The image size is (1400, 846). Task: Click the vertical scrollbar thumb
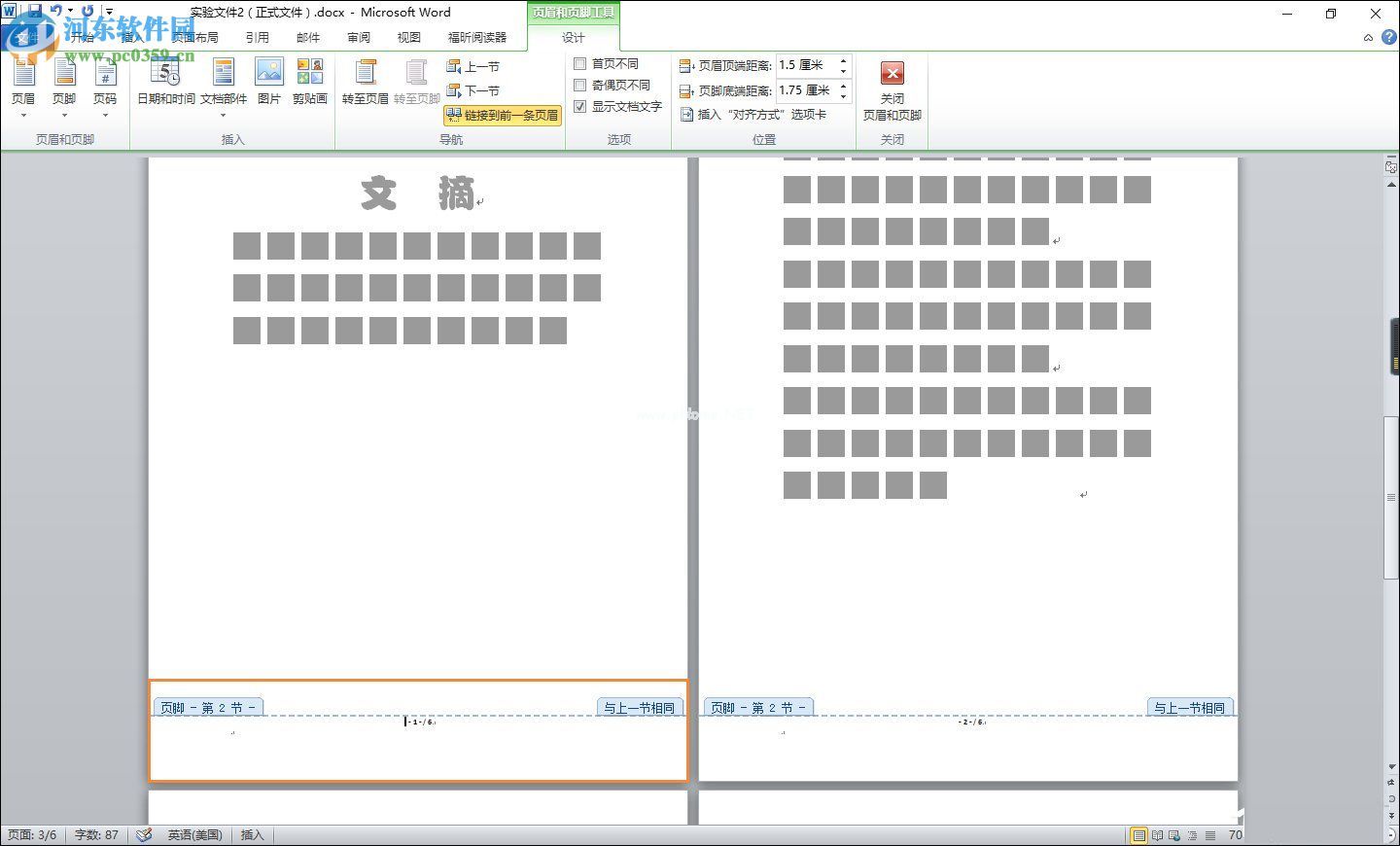point(1391,496)
